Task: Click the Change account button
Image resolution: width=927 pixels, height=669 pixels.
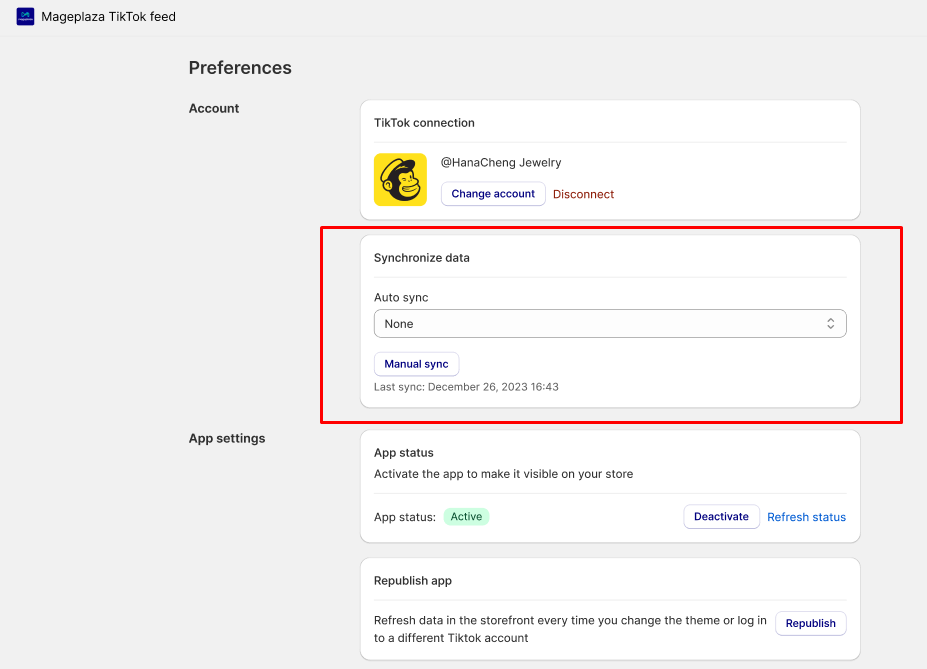Action: pos(493,194)
